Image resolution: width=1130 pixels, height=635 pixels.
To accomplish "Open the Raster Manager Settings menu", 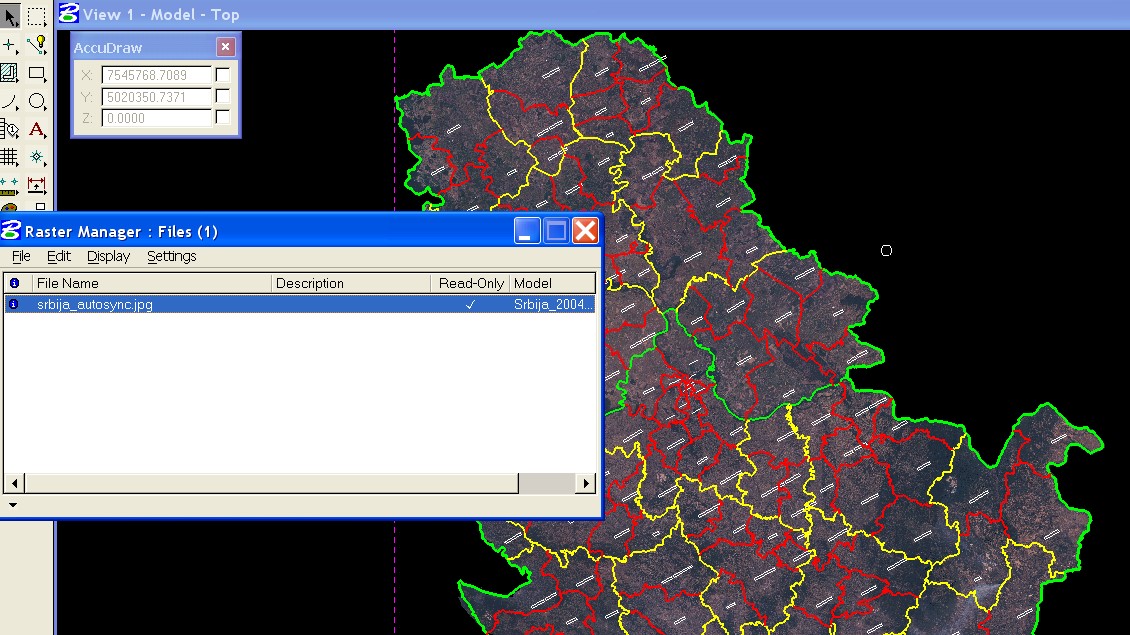I will tap(172, 256).
